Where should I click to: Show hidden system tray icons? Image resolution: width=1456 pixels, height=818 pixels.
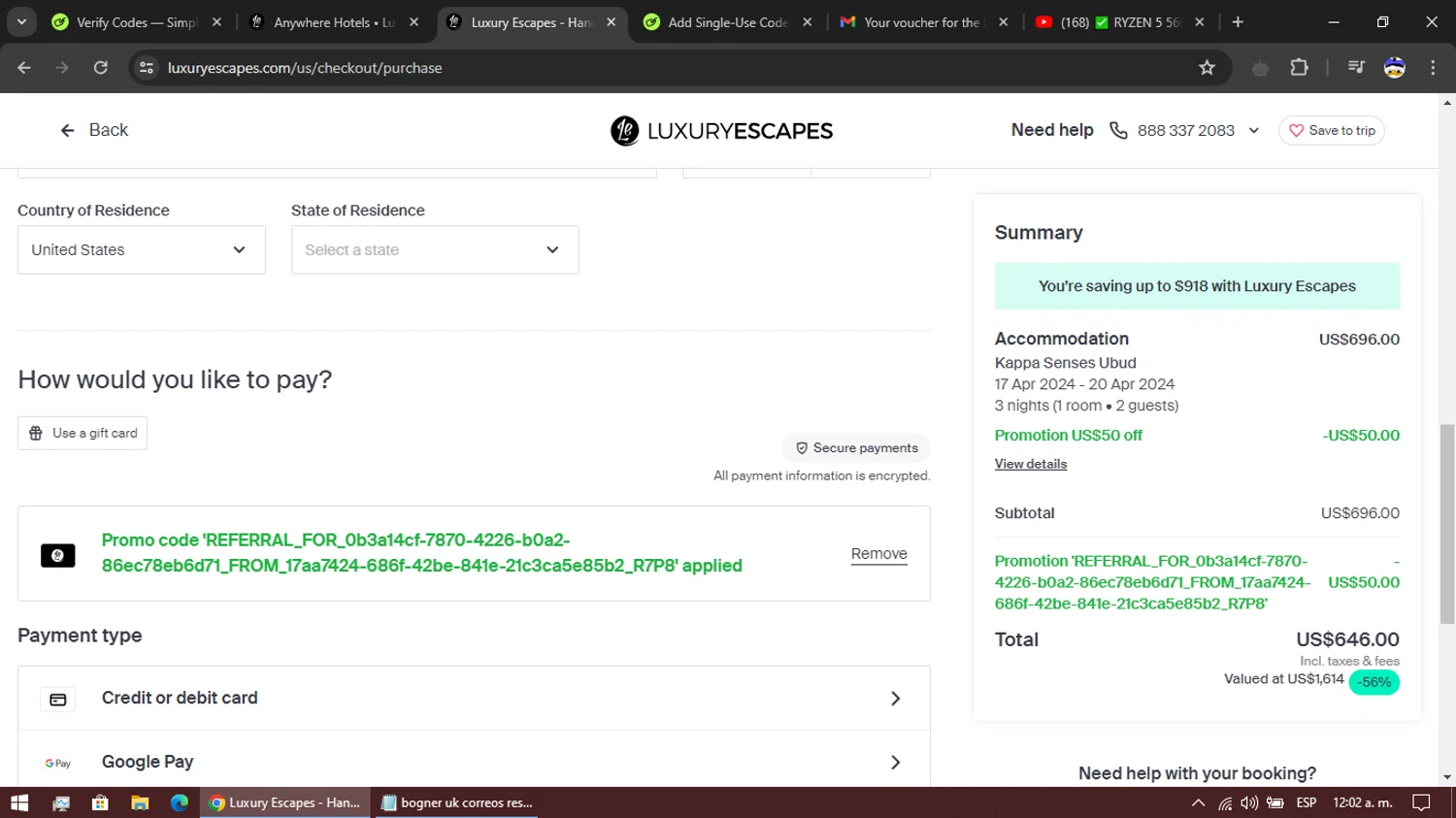point(1199,802)
